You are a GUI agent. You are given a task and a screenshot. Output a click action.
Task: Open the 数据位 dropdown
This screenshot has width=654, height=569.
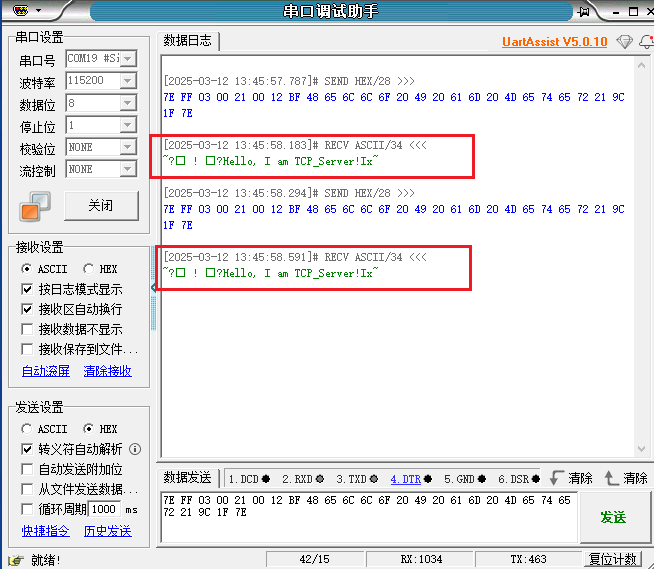pos(128,103)
